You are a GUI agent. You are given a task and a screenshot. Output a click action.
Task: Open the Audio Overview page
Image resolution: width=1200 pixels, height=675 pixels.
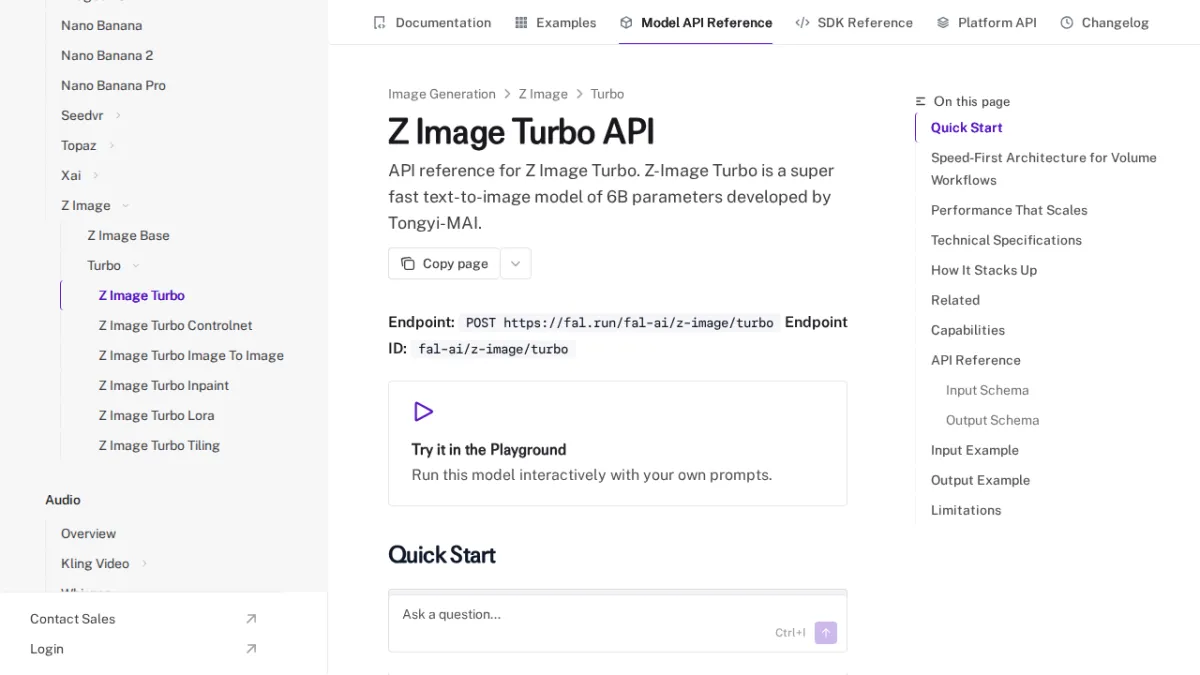(x=88, y=533)
